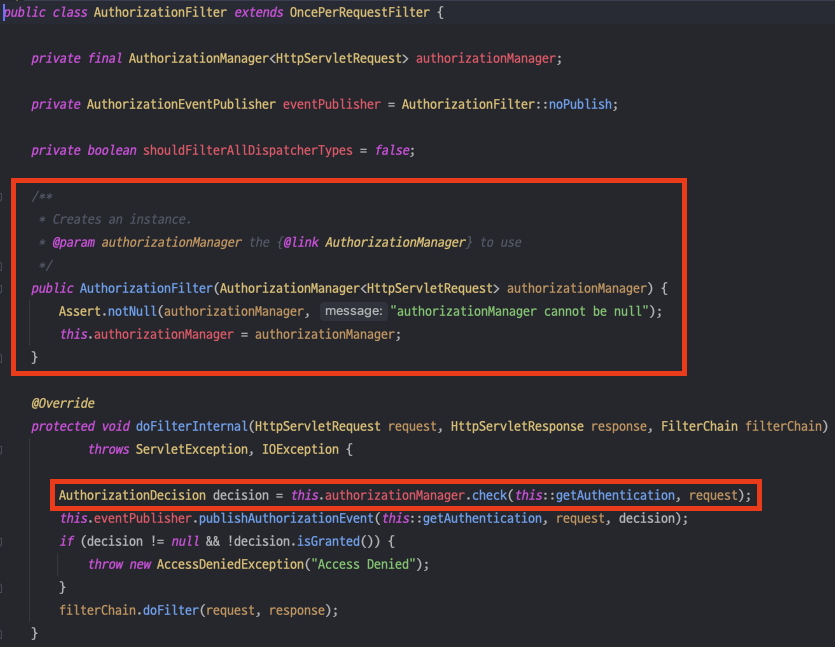
Task: Click the check method call
Action: tap(490, 495)
